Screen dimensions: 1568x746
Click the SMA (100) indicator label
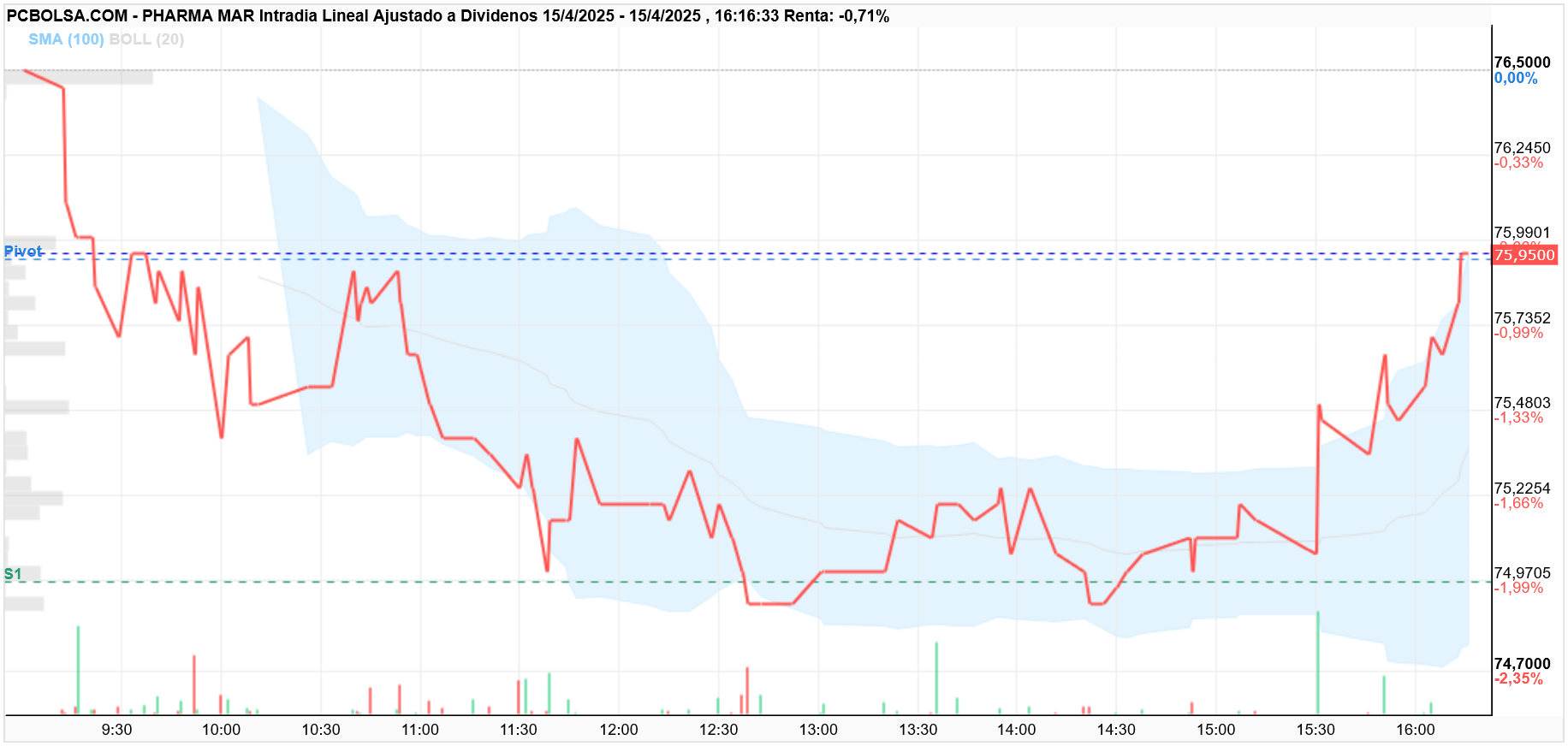pyautogui.click(x=66, y=39)
